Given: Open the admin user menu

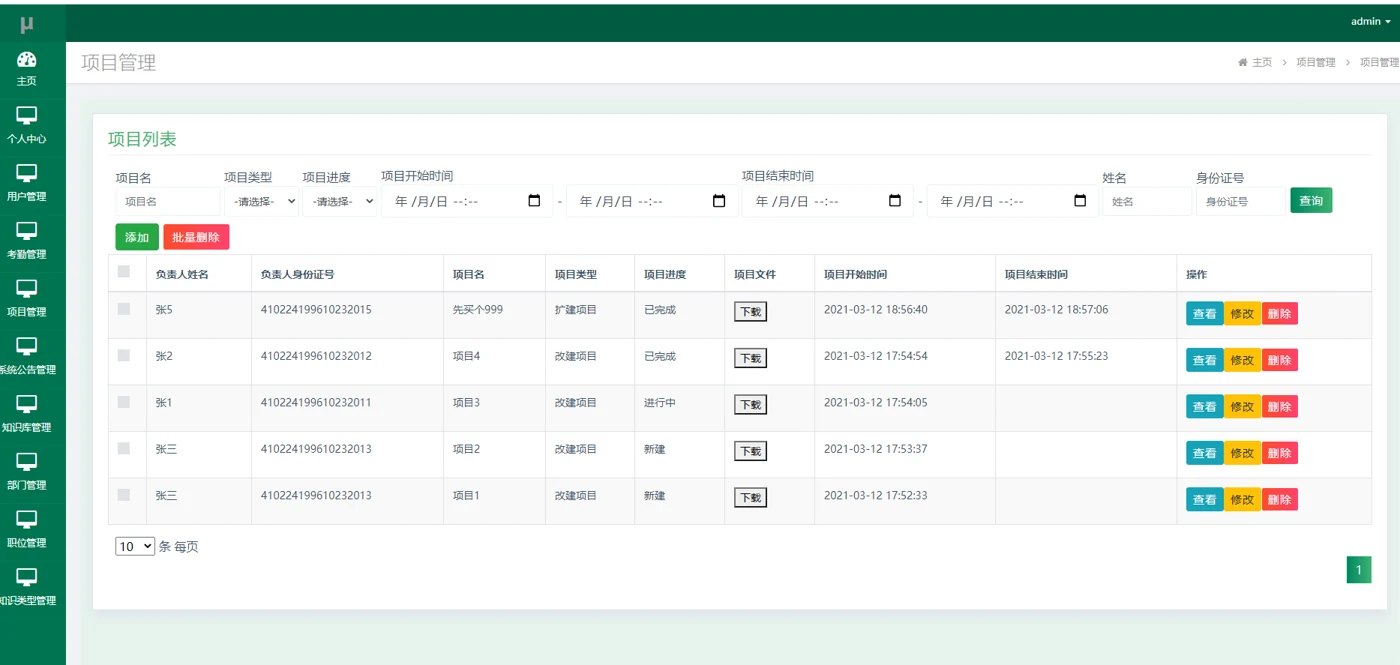Looking at the screenshot, I should (1370, 21).
